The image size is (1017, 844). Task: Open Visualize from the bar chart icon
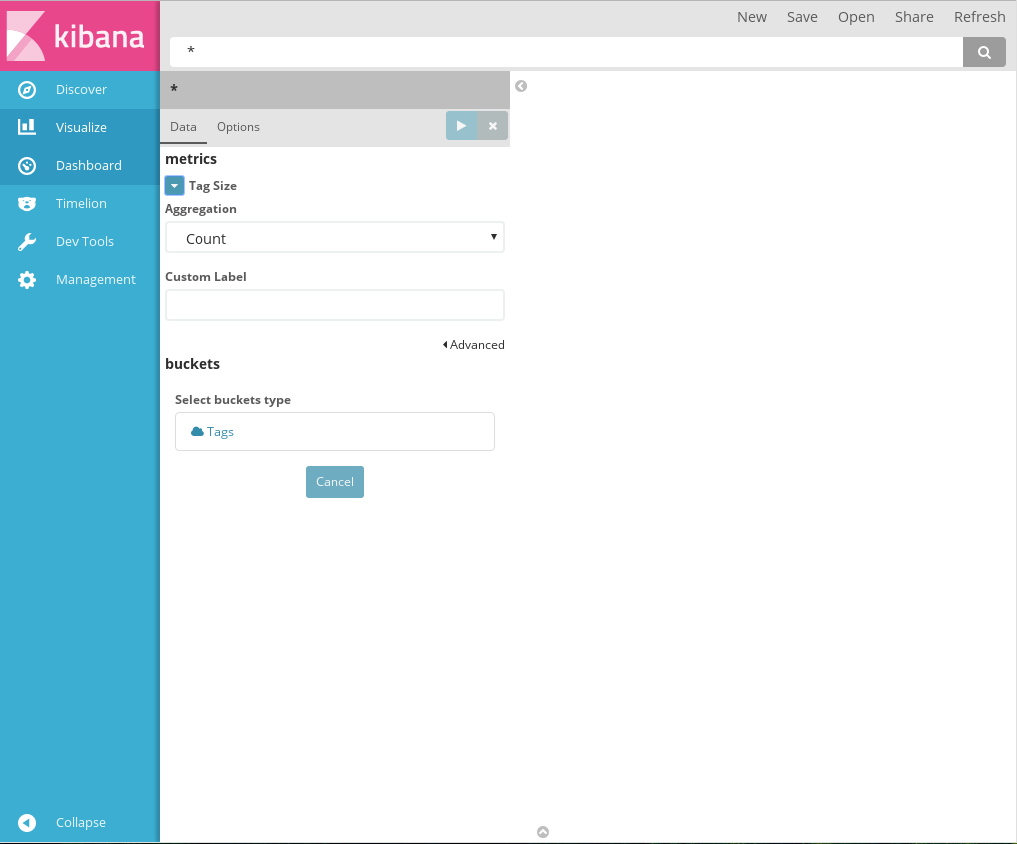27,127
